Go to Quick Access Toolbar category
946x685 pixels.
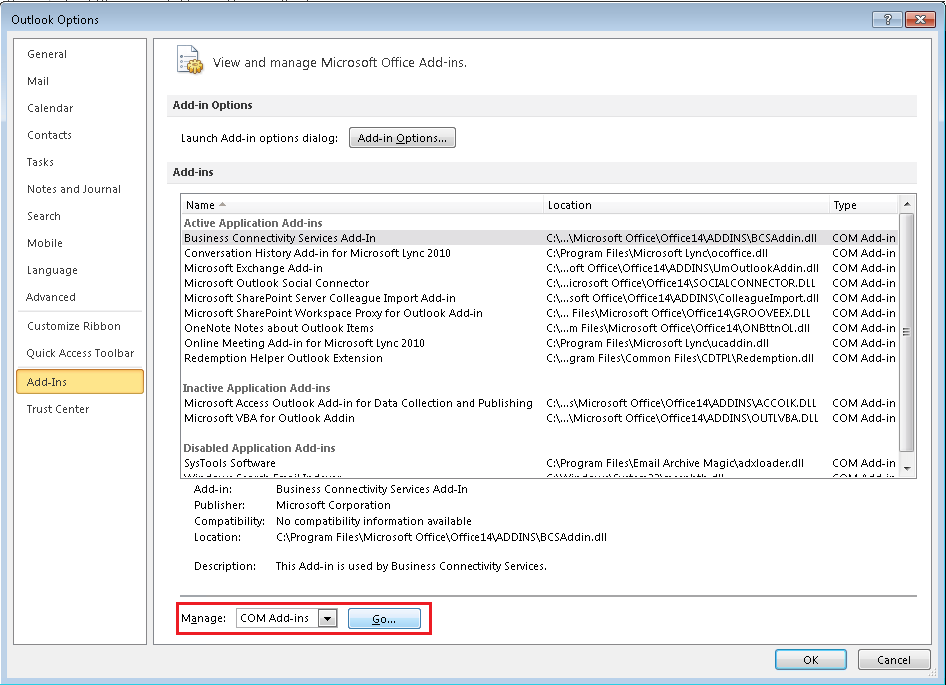(80, 353)
